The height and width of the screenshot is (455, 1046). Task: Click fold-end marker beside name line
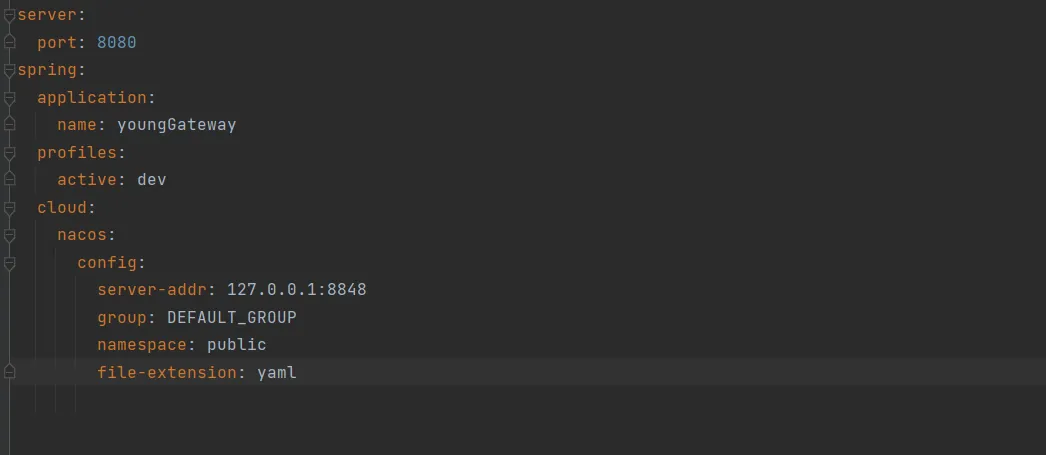tap(9, 125)
